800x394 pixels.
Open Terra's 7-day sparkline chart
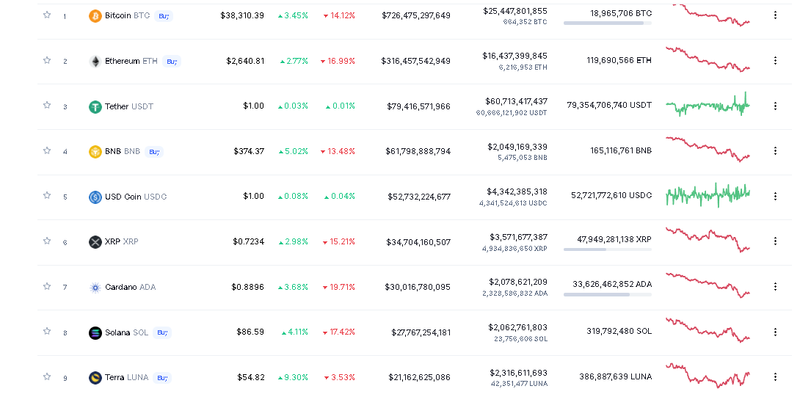[x=708, y=376]
